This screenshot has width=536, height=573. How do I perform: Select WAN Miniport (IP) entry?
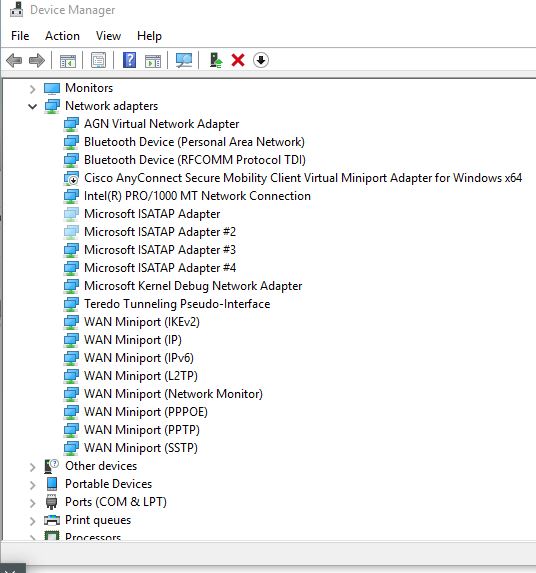point(133,340)
